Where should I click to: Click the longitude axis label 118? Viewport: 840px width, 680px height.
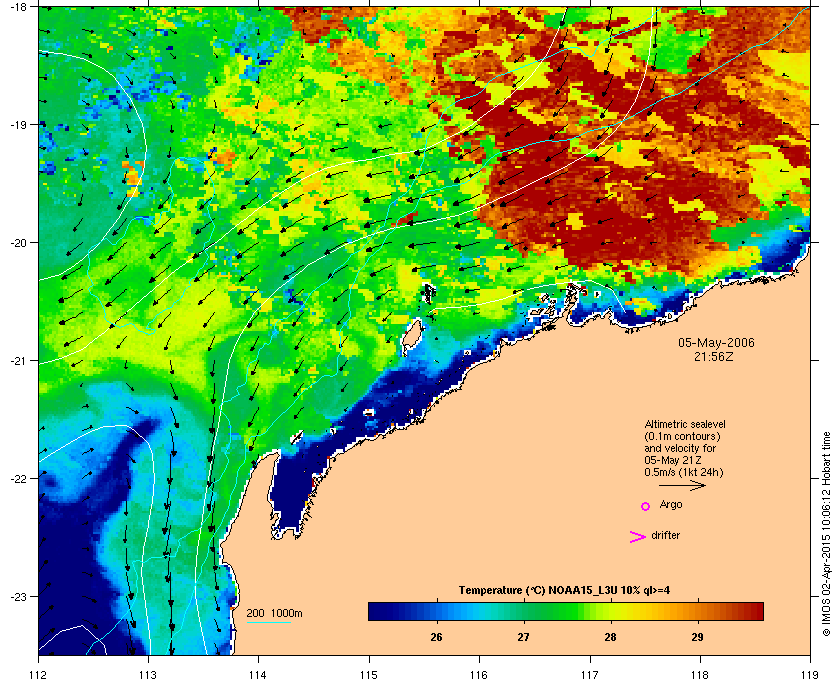(x=700, y=674)
